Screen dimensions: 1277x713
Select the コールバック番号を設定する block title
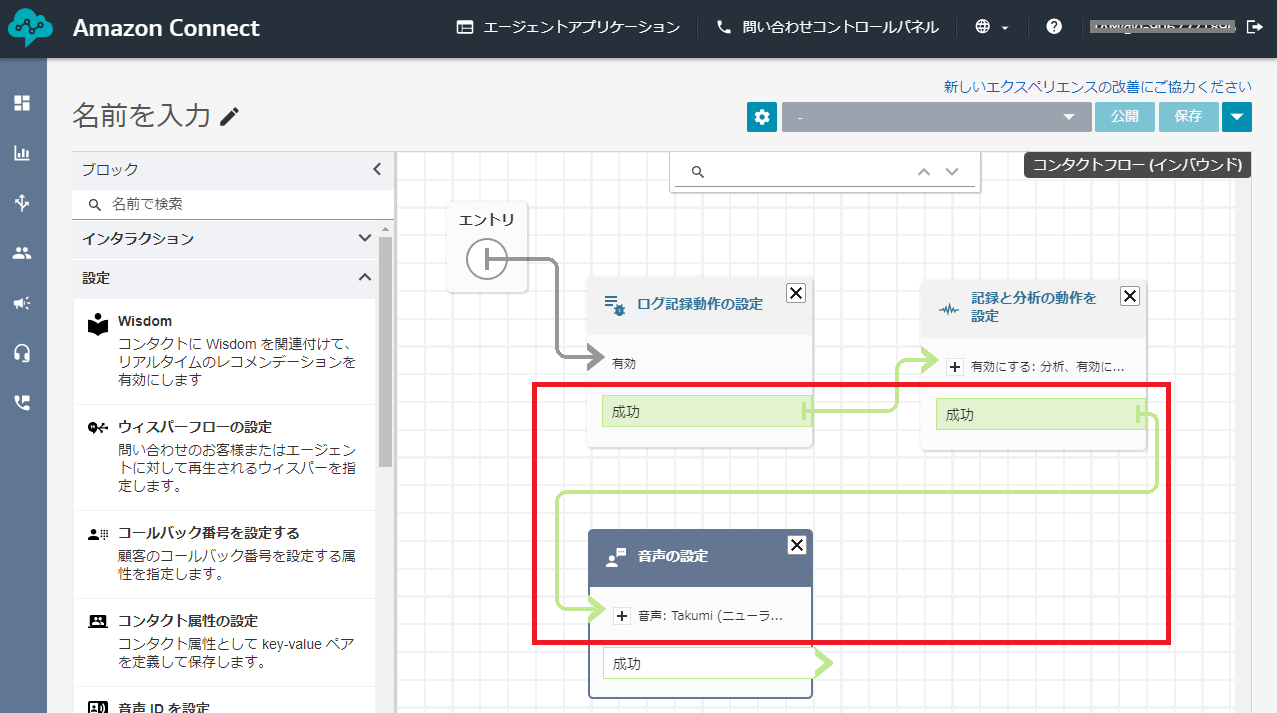(x=208, y=533)
